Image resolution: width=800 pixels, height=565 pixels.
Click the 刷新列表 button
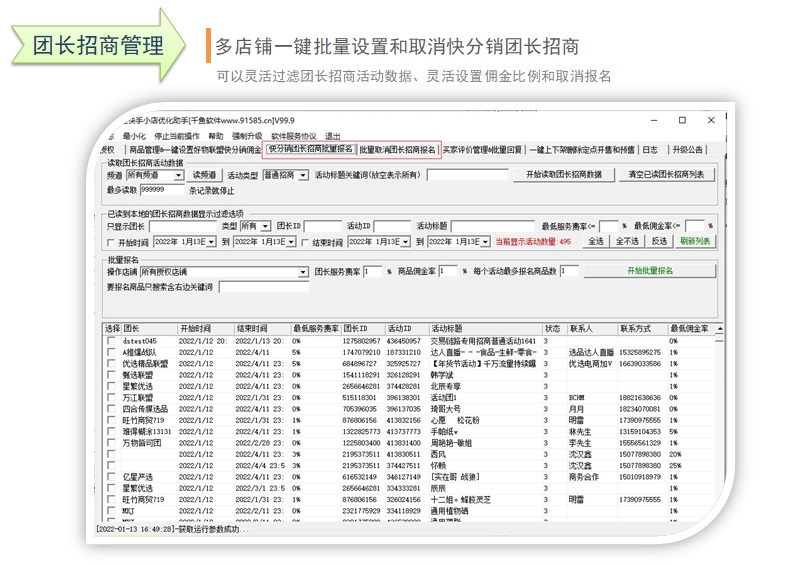click(695, 242)
